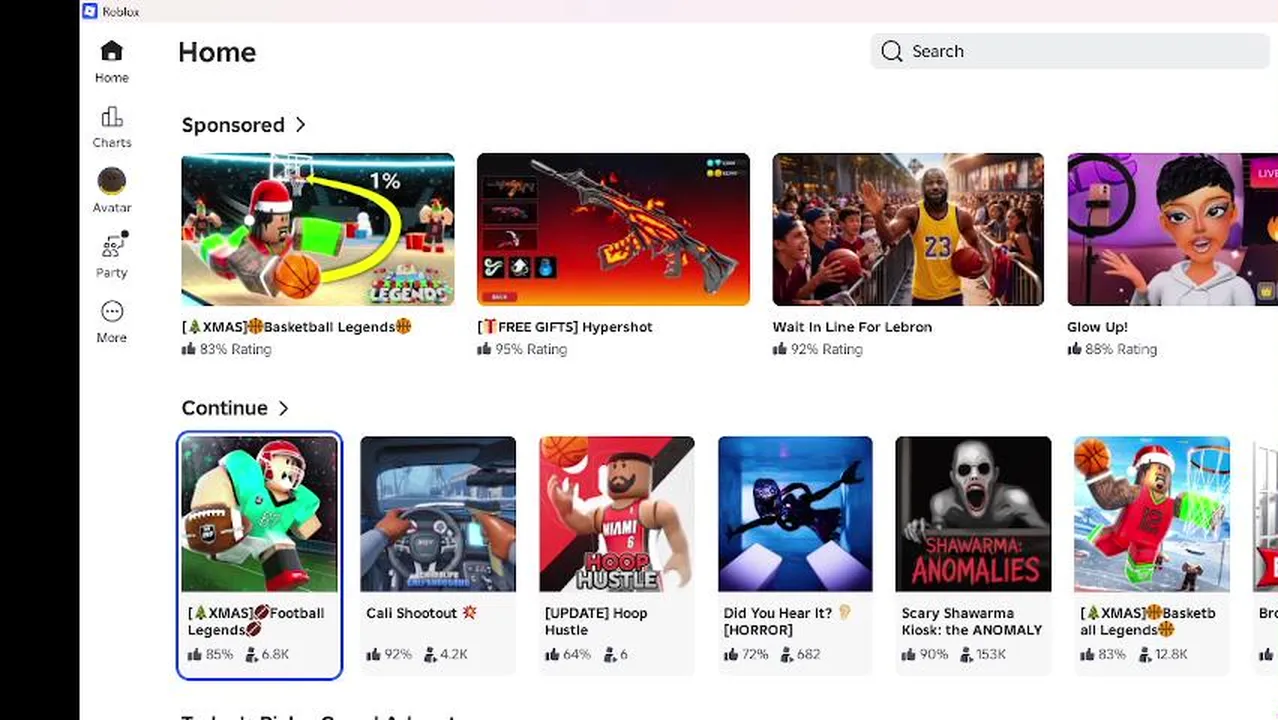The height and width of the screenshot is (720, 1278).
Task: Click the thumbs-up icon beside 92% on Cali Shootout
Action: 373,654
